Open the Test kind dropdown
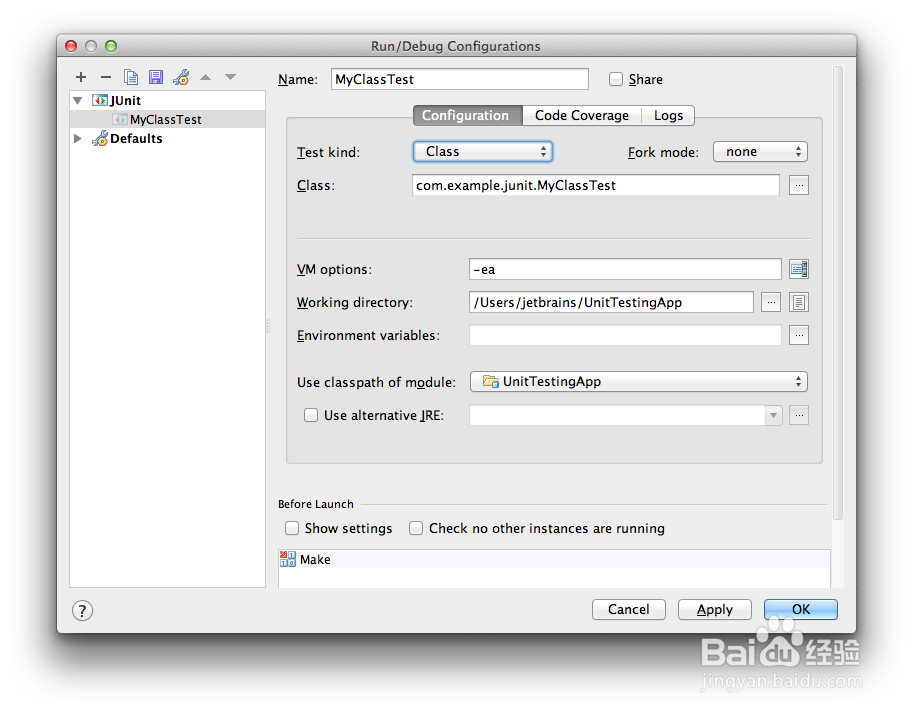The height and width of the screenshot is (712, 913). click(483, 151)
